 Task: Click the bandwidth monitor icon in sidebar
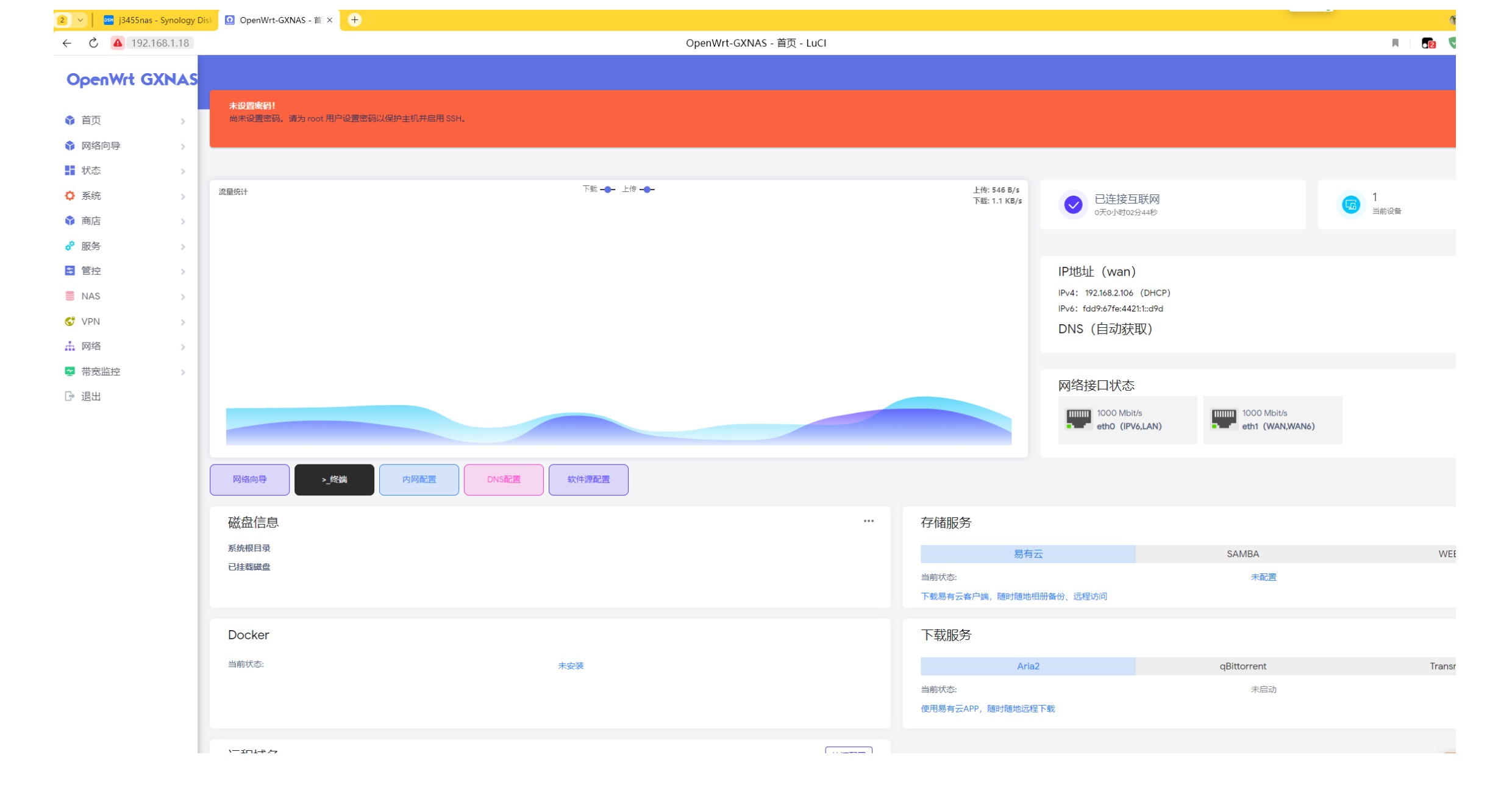[x=70, y=371]
